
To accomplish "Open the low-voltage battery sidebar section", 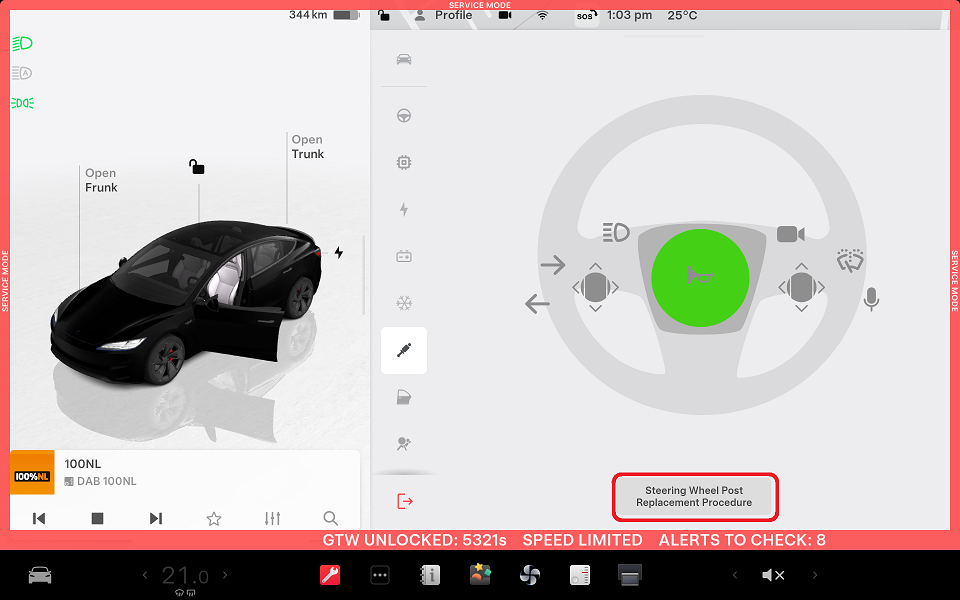I will (x=404, y=256).
